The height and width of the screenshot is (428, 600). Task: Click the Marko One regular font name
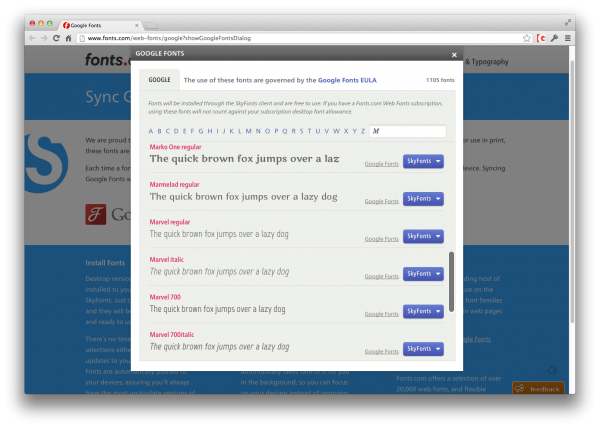click(175, 147)
